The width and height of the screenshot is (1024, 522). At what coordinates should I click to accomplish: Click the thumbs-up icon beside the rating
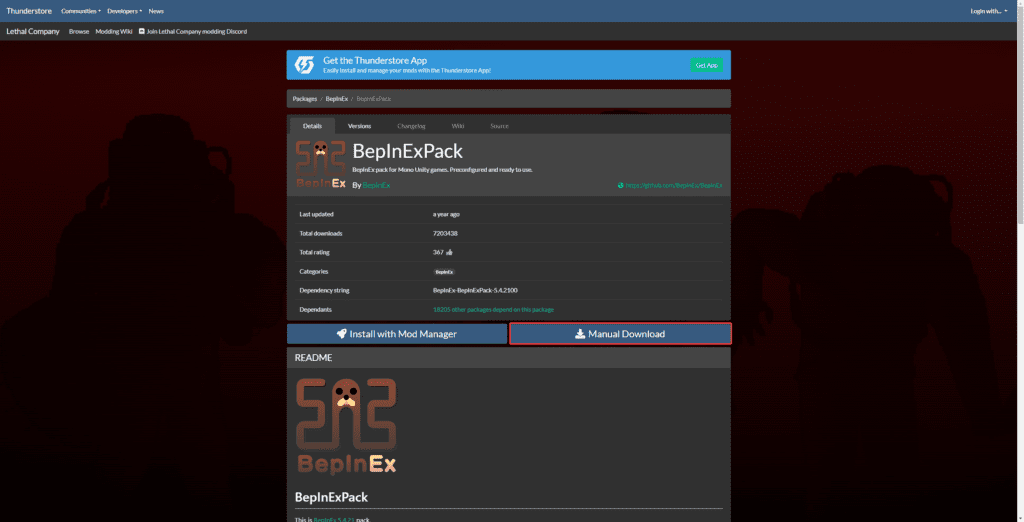pyautogui.click(x=449, y=252)
